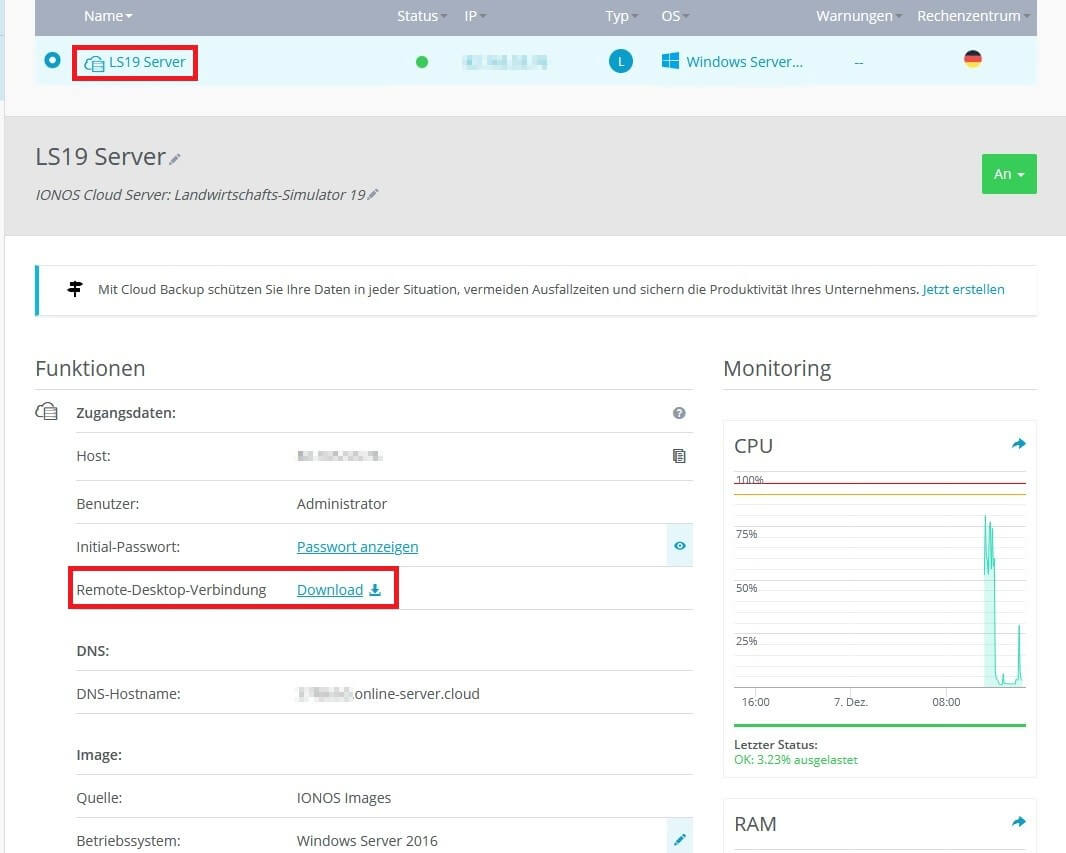Click the Funktionen section heading
This screenshot has width=1066, height=853.
pyautogui.click(x=90, y=368)
